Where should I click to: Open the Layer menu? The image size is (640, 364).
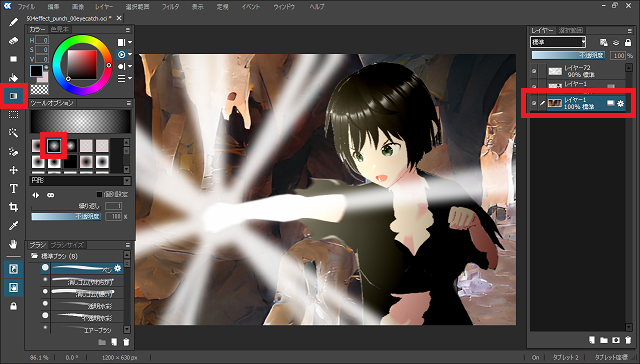[104, 7]
